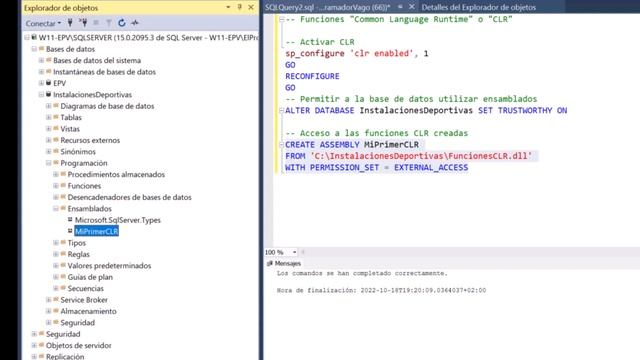Expand Bases de datos del sistema
Viewport: 640px width, 360px height.
pyautogui.click(x=41, y=60)
